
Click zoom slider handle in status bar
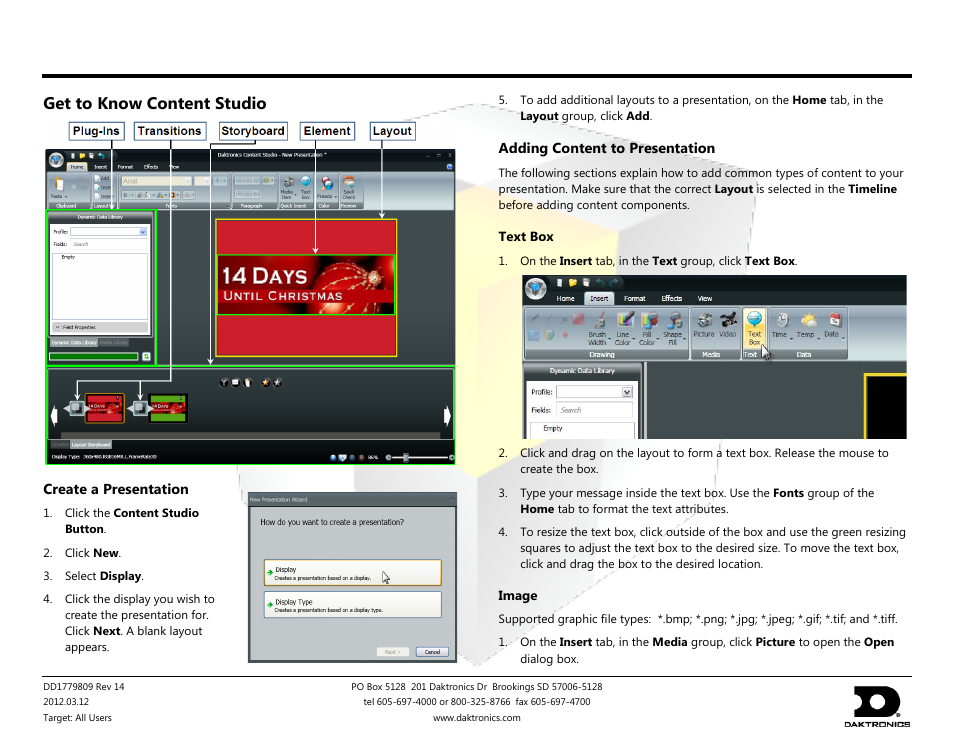(x=406, y=457)
